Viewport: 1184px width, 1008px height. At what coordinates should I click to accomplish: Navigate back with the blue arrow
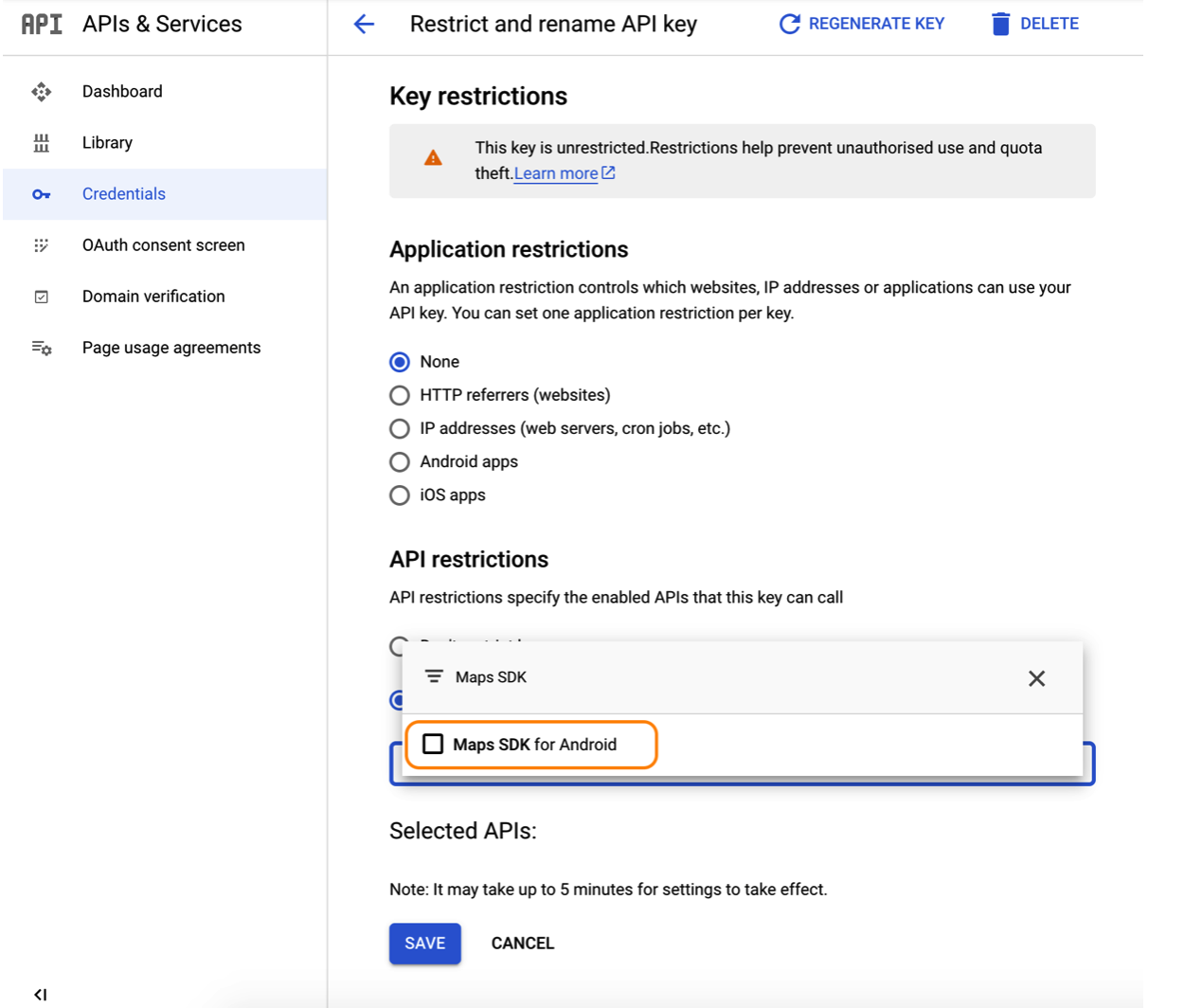[x=364, y=24]
